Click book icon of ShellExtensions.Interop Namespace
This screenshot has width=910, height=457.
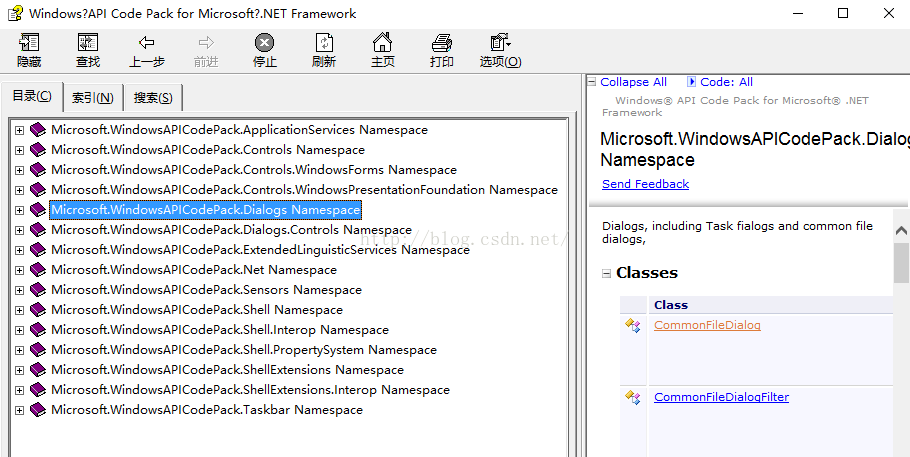pyautogui.click(x=38, y=390)
